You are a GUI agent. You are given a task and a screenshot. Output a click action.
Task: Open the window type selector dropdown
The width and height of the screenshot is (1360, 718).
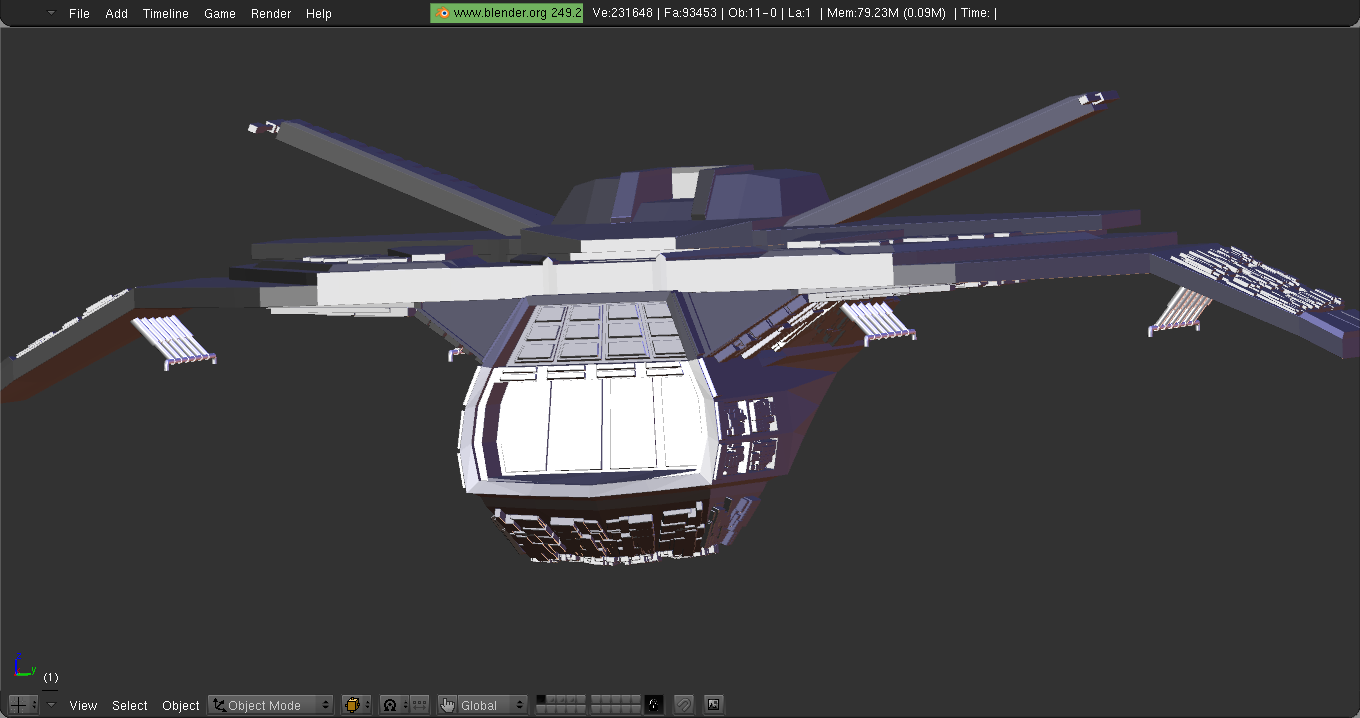coord(23,705)
